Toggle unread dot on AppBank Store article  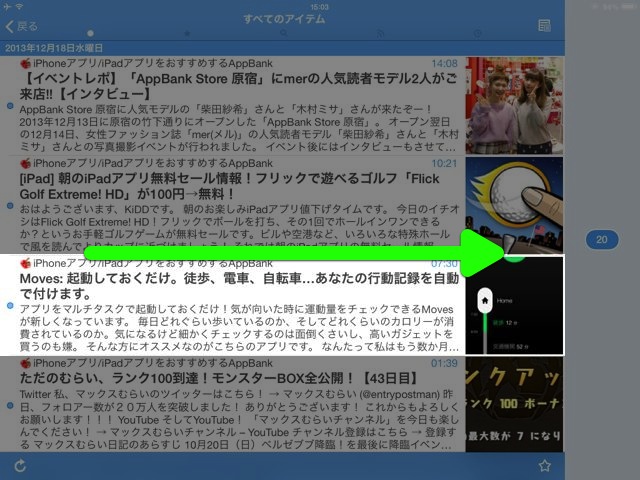pos(10,106)
